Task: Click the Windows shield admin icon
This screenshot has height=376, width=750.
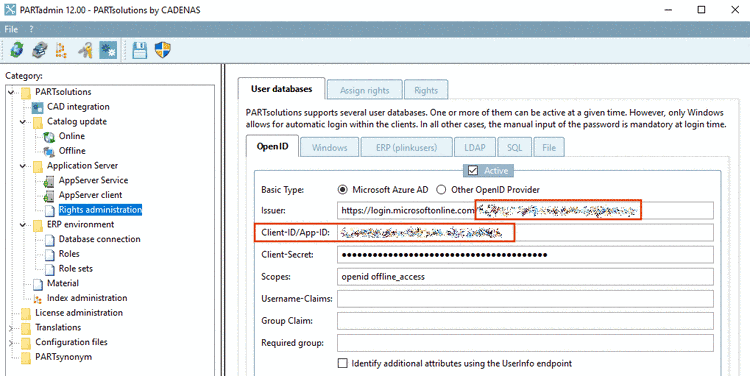Action: pos(163,50)
